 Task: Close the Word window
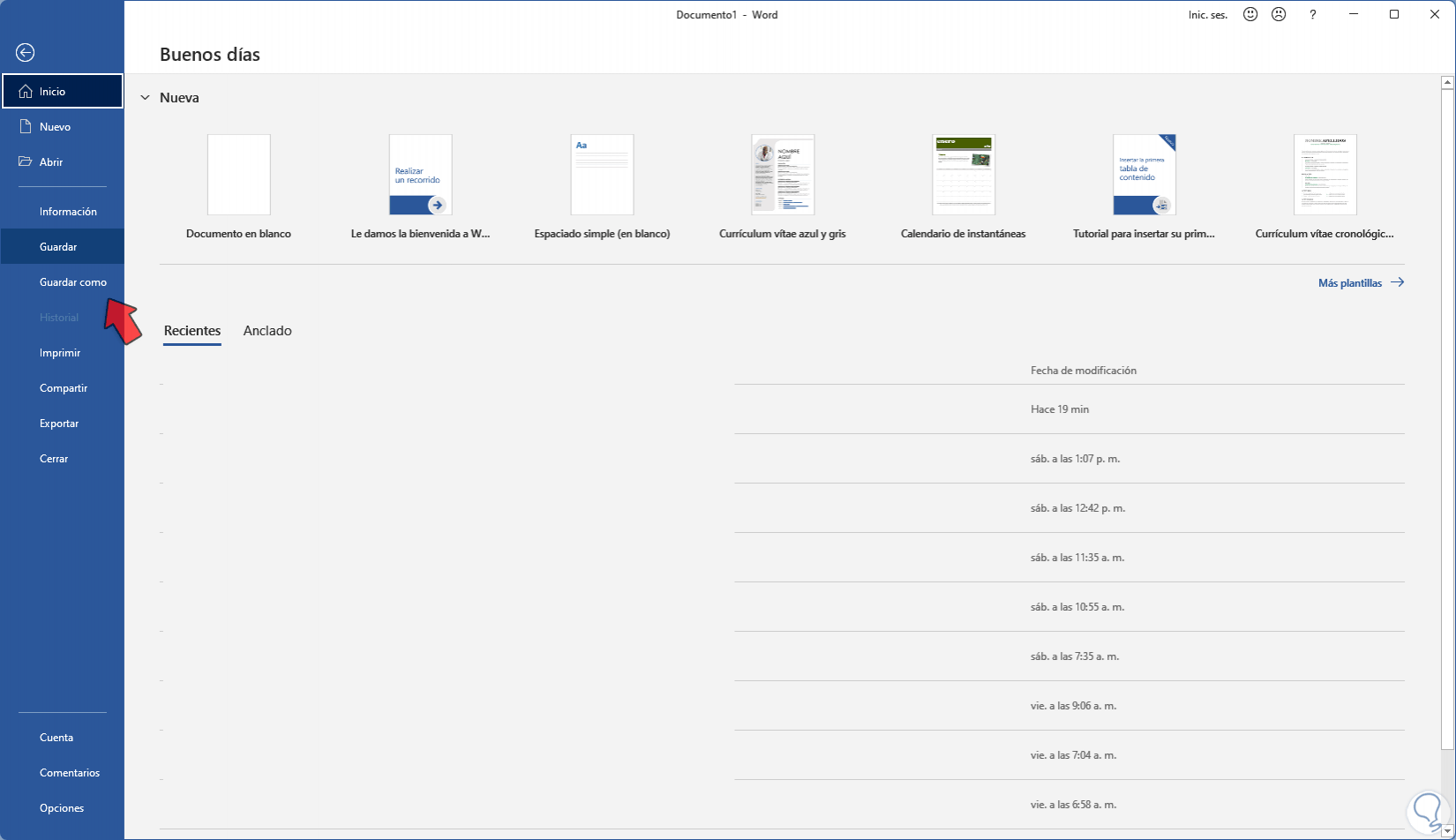tap(1435, 14)
